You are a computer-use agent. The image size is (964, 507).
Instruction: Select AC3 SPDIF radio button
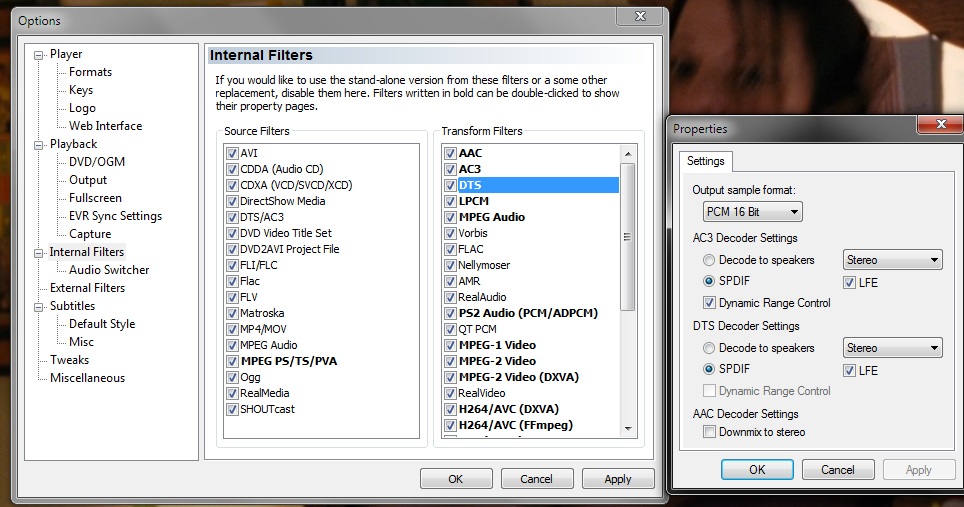(709, 281)
